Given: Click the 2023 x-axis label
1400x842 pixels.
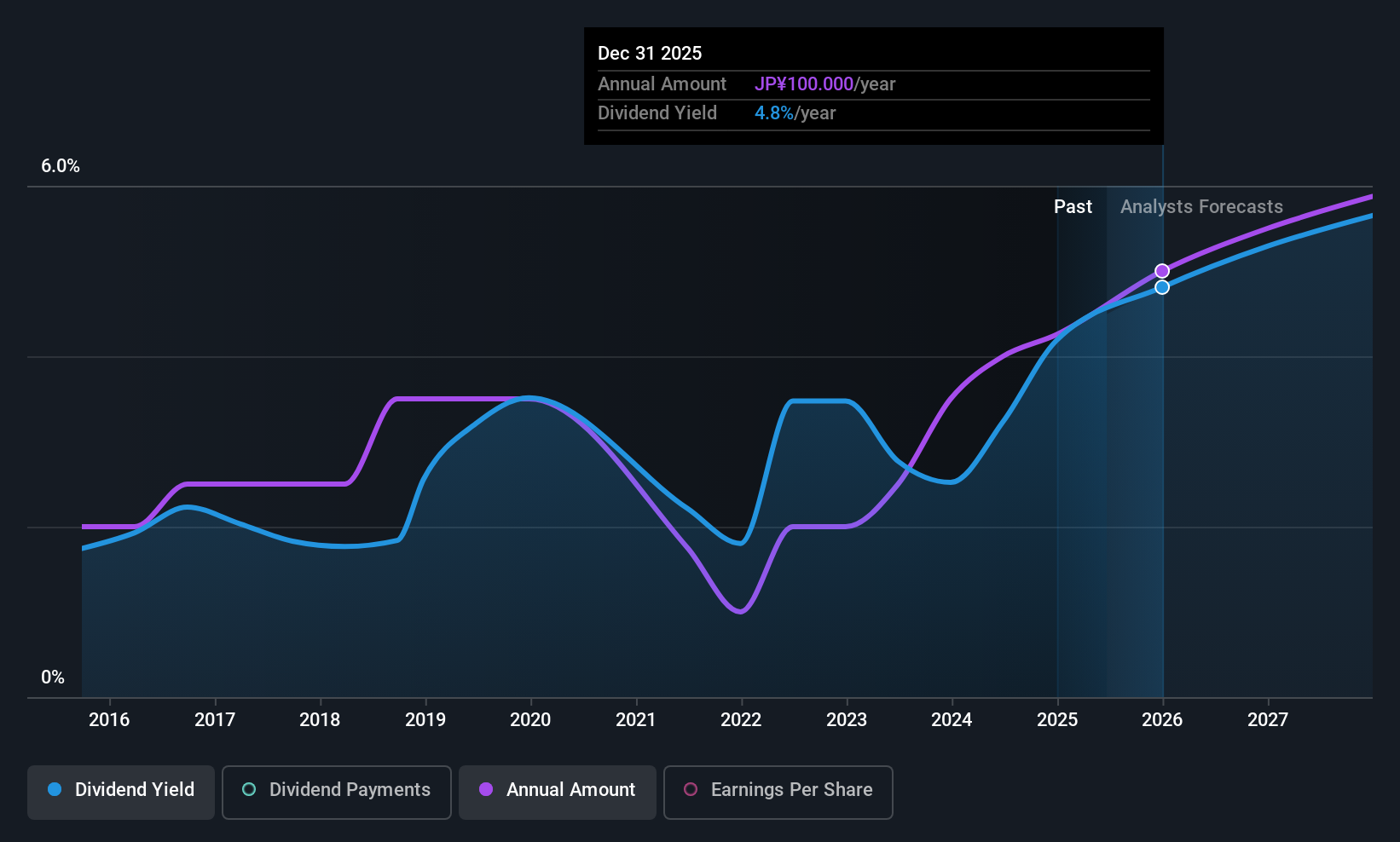Looking at the screenshot, I should click(x=847, y=720).
